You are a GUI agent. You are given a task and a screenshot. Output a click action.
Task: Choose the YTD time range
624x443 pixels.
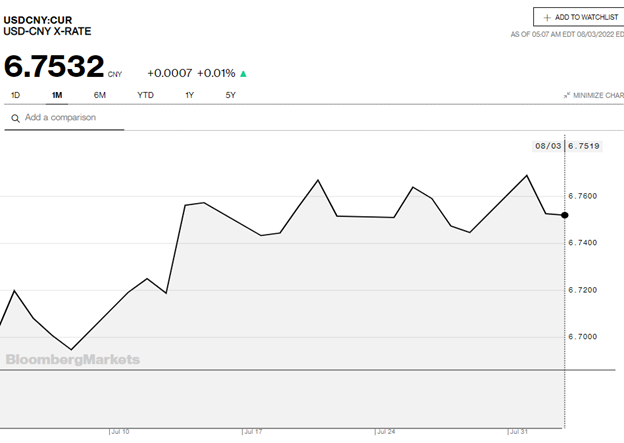click(x=146, y=95)
